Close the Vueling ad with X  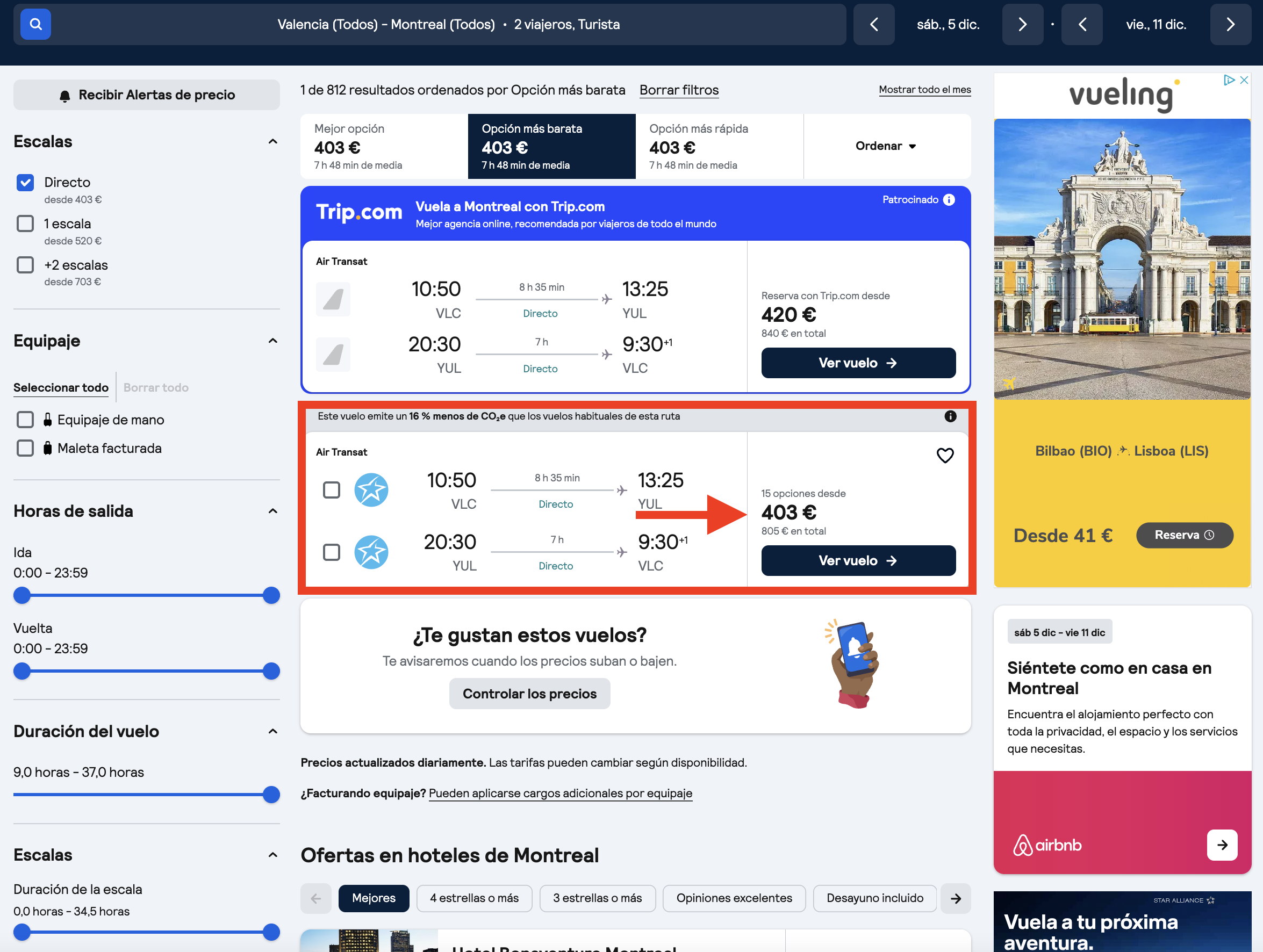tap(1244, 80)
